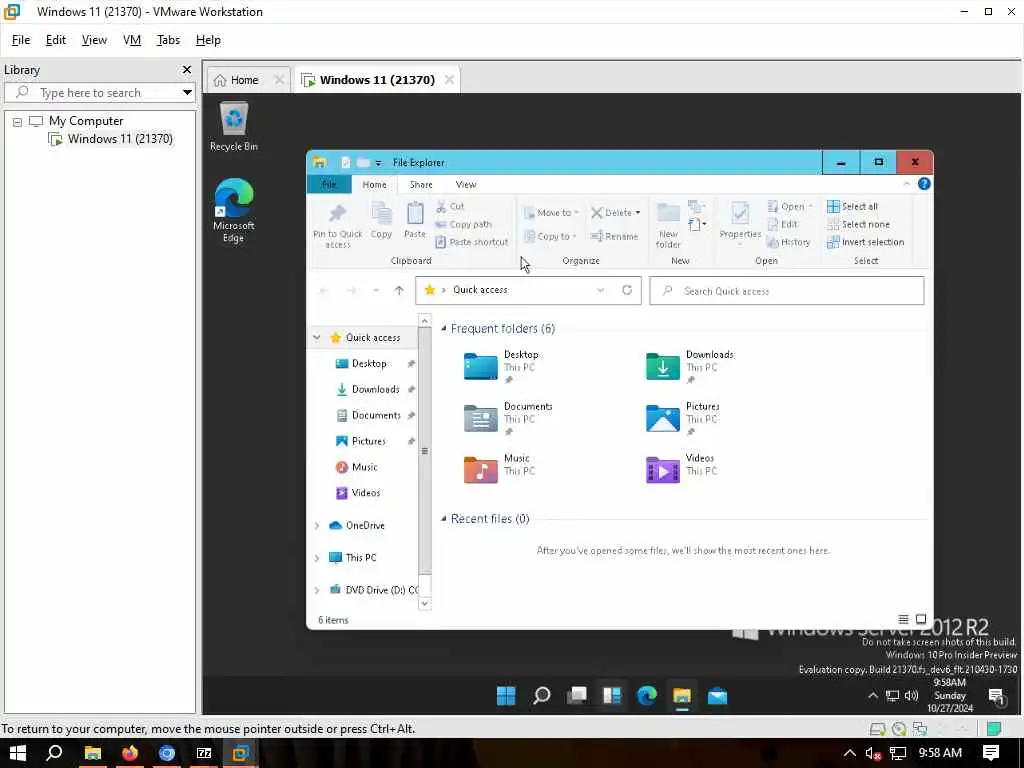Select Recycle Bin on VM desktop
This screenshot has width=1024, height=768.
click(x=234, y=127)
